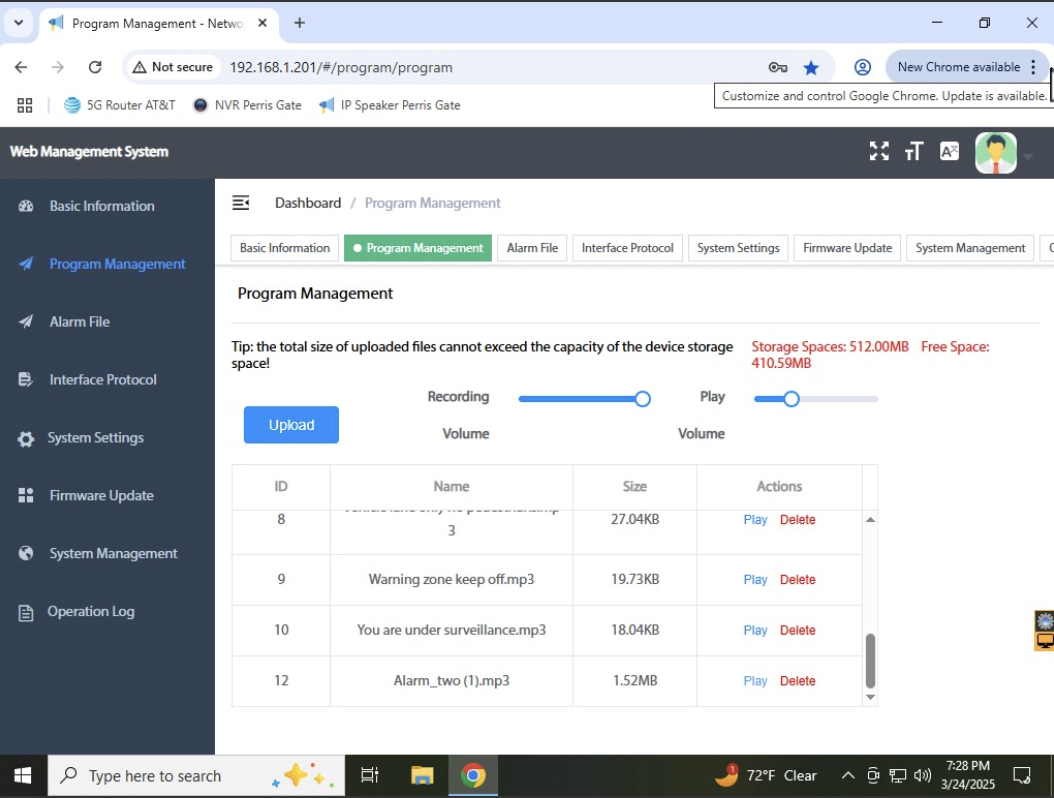Open Chrome apps grid icon

(x=25, y=106)
